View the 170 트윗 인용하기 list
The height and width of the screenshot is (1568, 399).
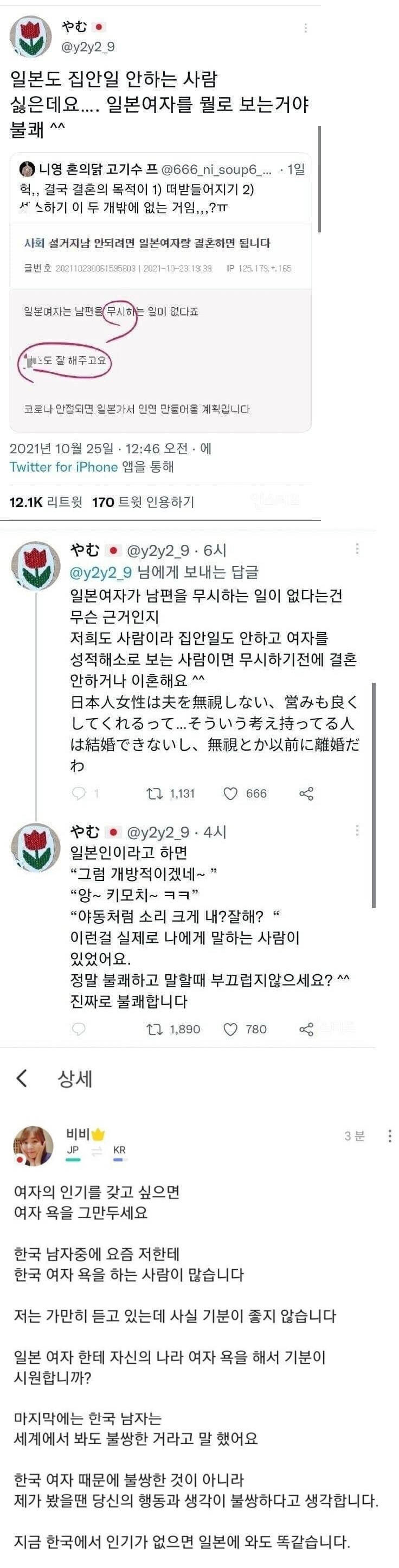(x=143, y=502)
